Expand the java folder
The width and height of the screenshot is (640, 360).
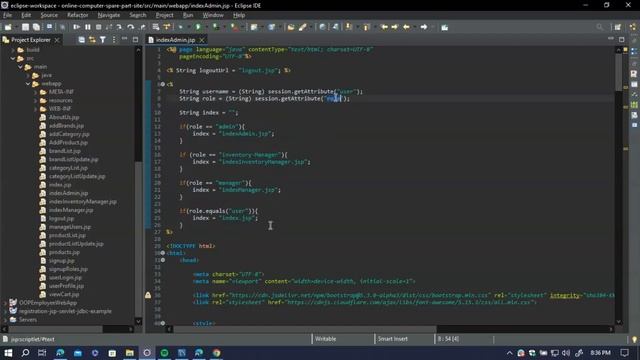[x=28, y=75]
